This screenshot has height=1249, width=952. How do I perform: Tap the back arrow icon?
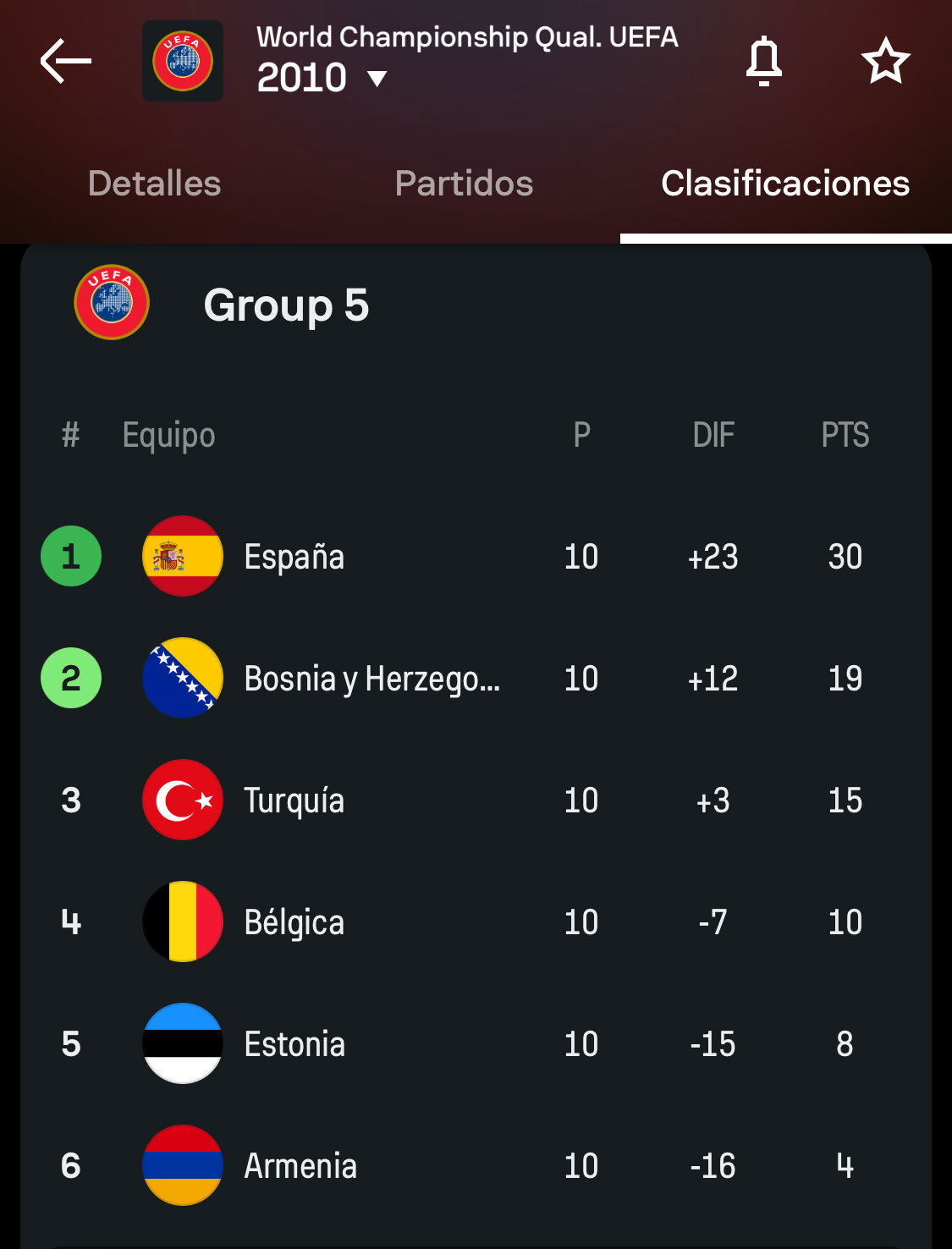click(65, 61)
